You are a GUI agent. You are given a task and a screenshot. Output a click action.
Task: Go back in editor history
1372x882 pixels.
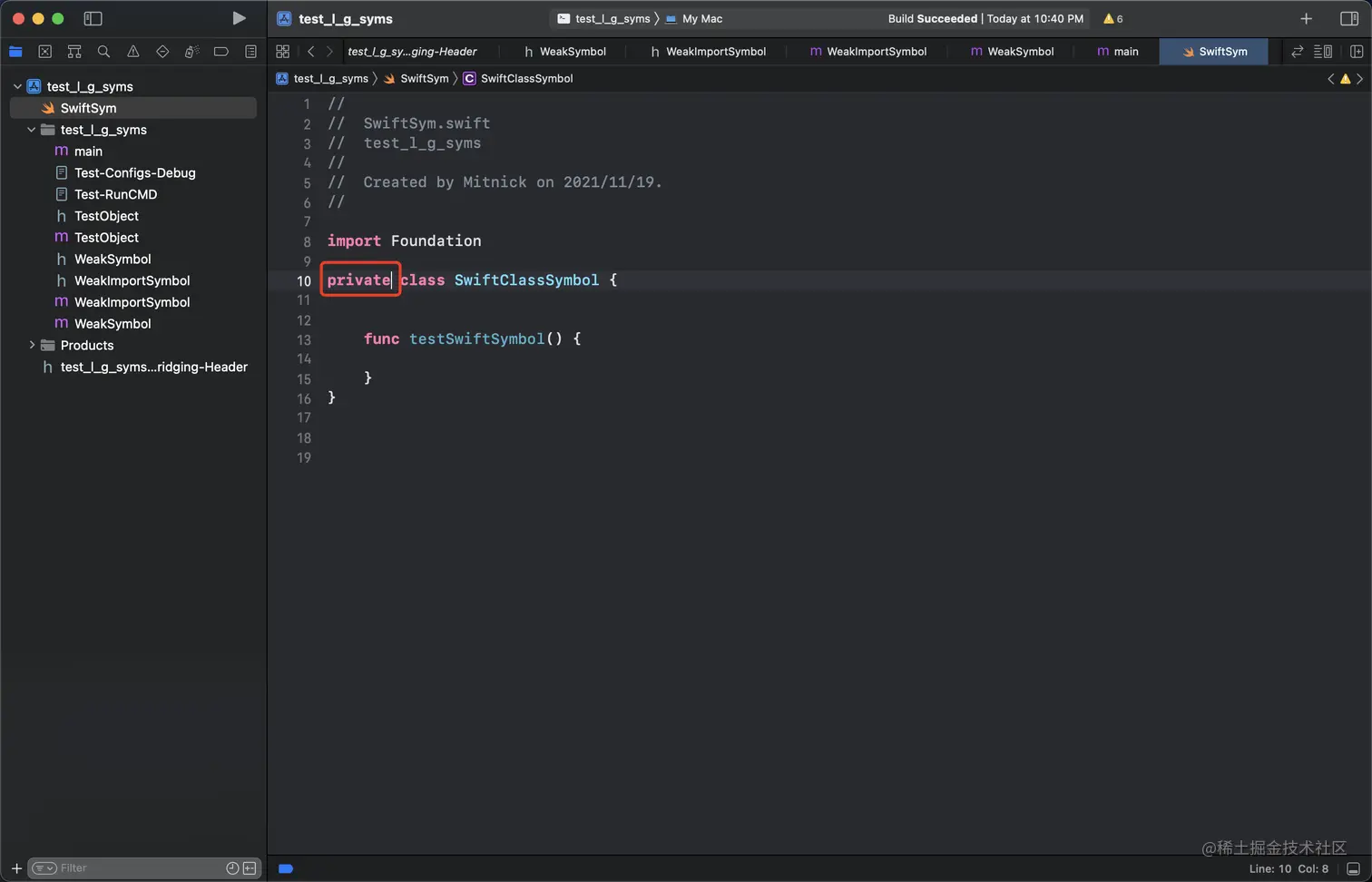[x=310, y=52]
